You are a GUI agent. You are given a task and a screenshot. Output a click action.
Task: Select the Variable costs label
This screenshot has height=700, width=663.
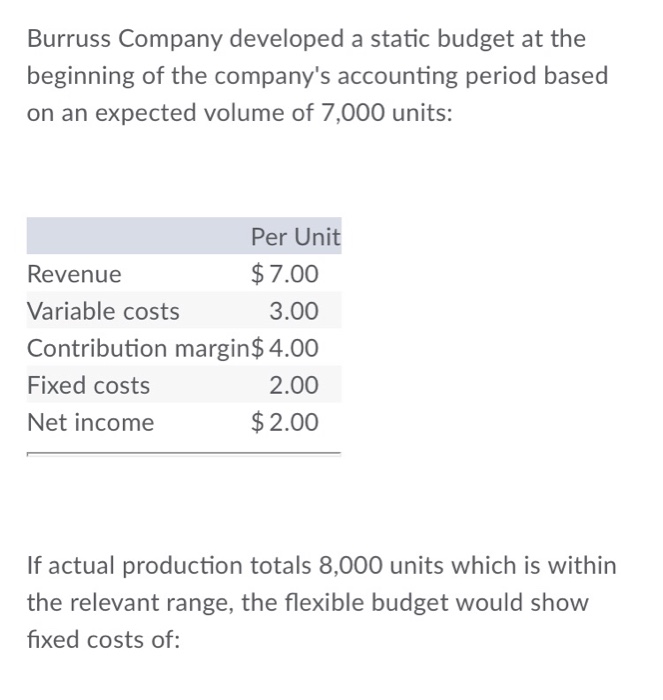(x=103, y=311)
